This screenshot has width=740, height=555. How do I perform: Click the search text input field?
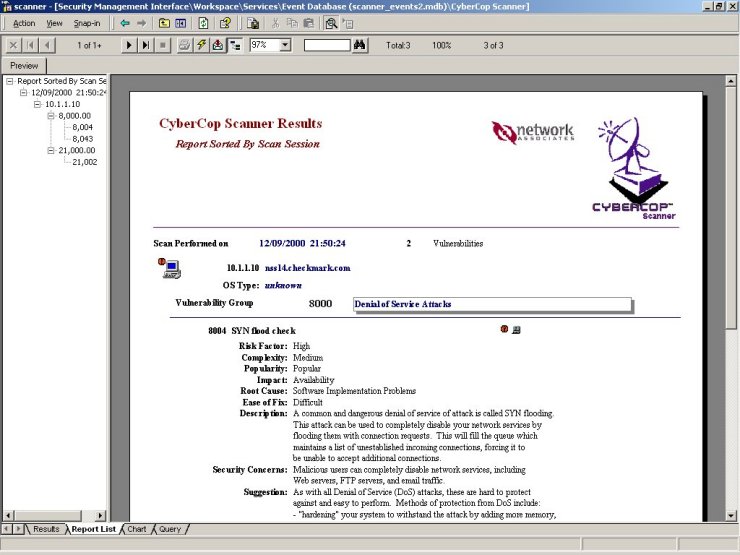tap(327, 45)
